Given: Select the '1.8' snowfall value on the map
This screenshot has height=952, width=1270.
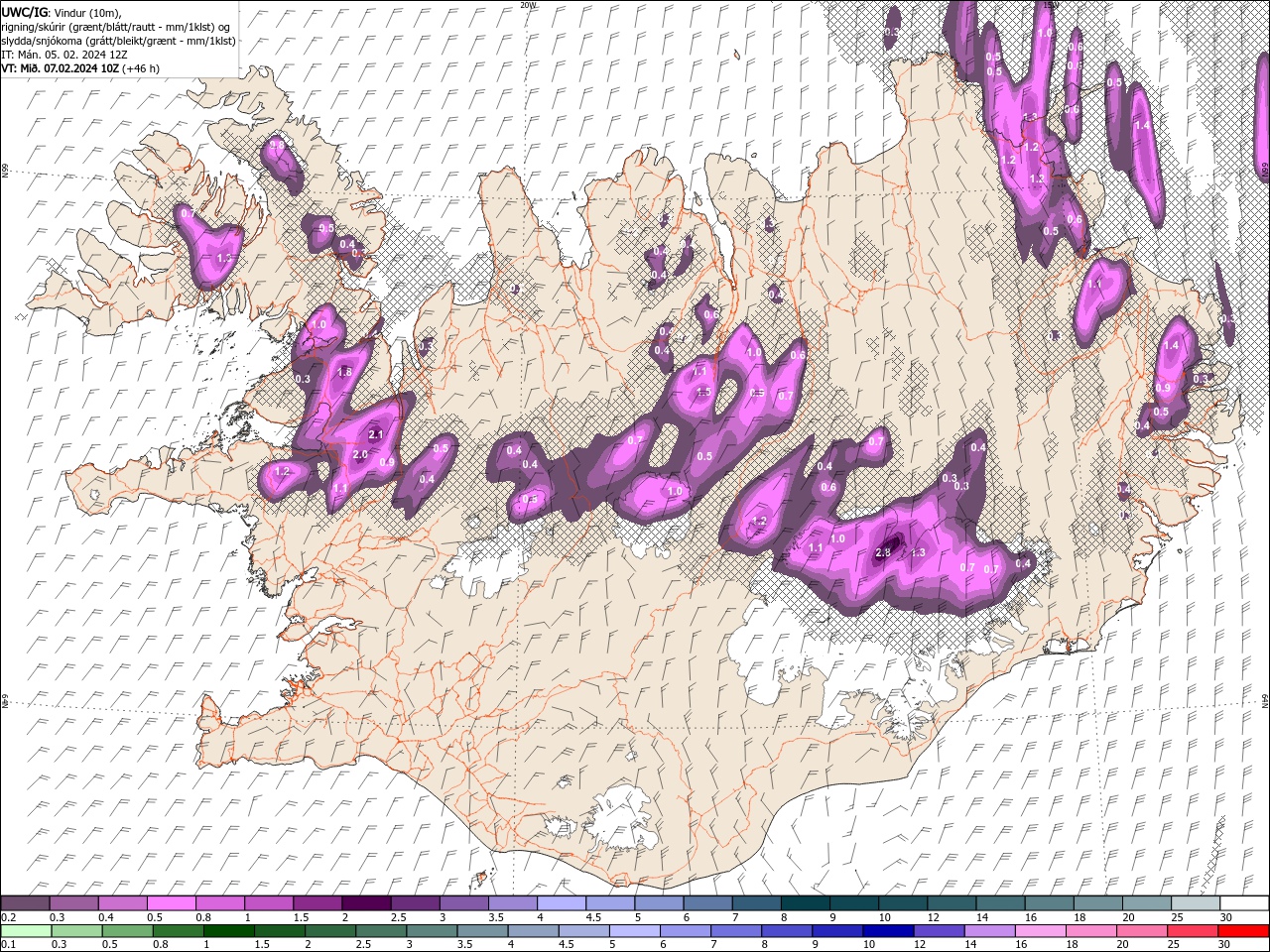Looking at the screenshot, I should 345,372.
